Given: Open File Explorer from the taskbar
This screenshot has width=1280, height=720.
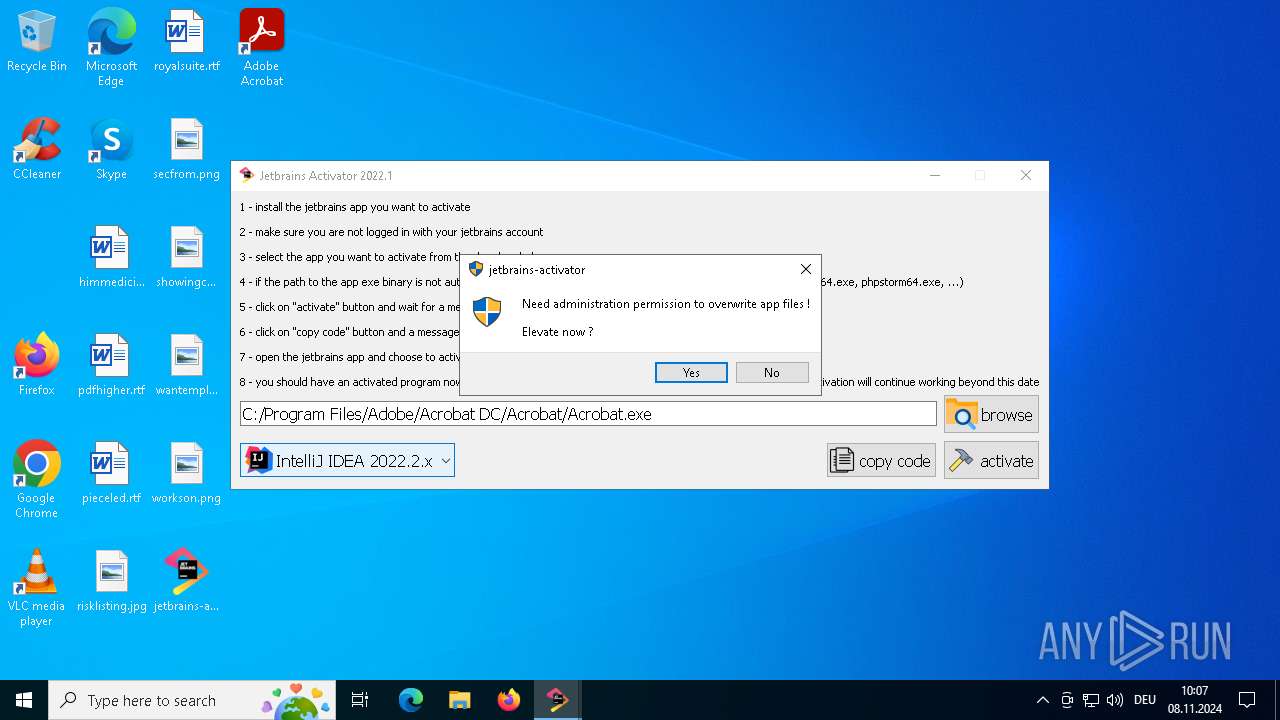Looking at the screenshot, I should point(460,700).
